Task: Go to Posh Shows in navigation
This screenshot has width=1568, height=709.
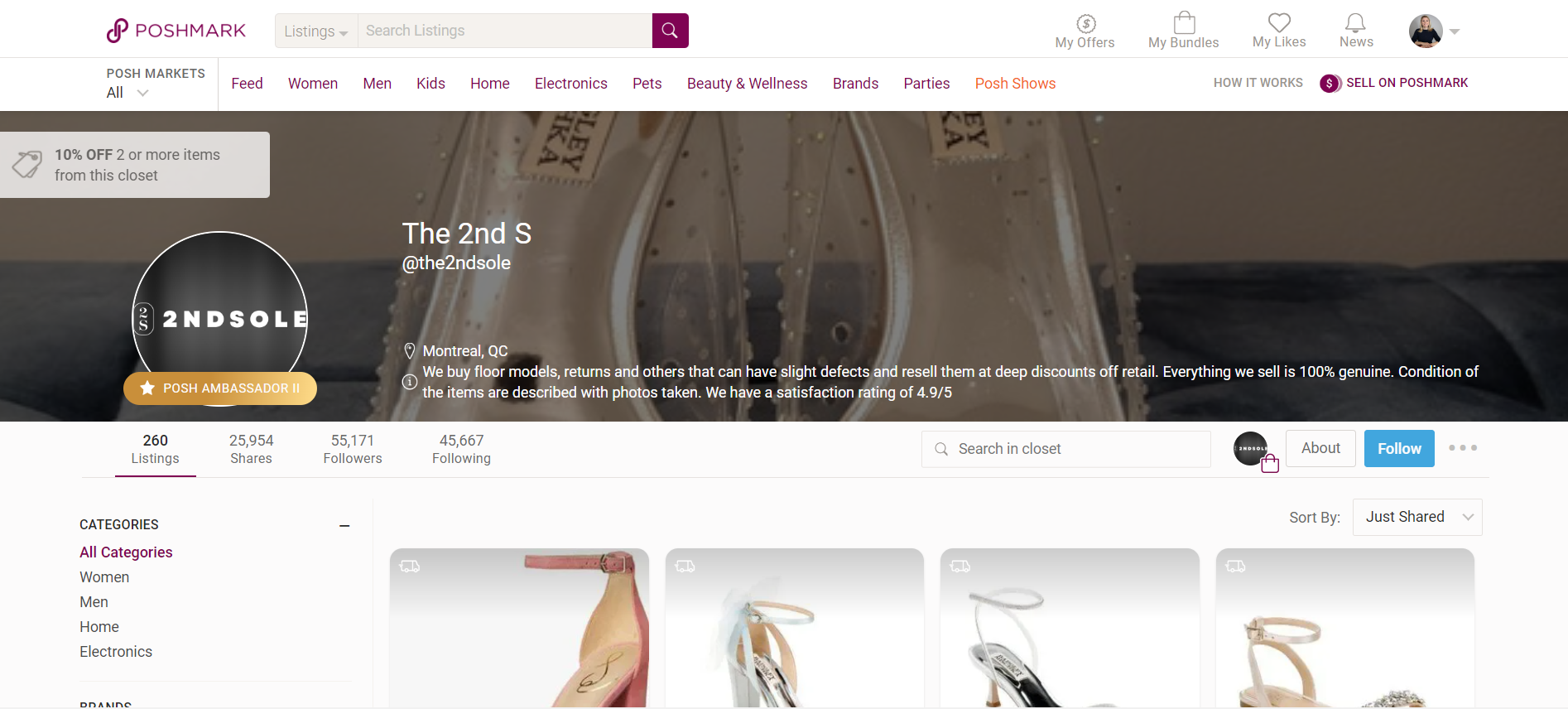Action: point(1015,84)
